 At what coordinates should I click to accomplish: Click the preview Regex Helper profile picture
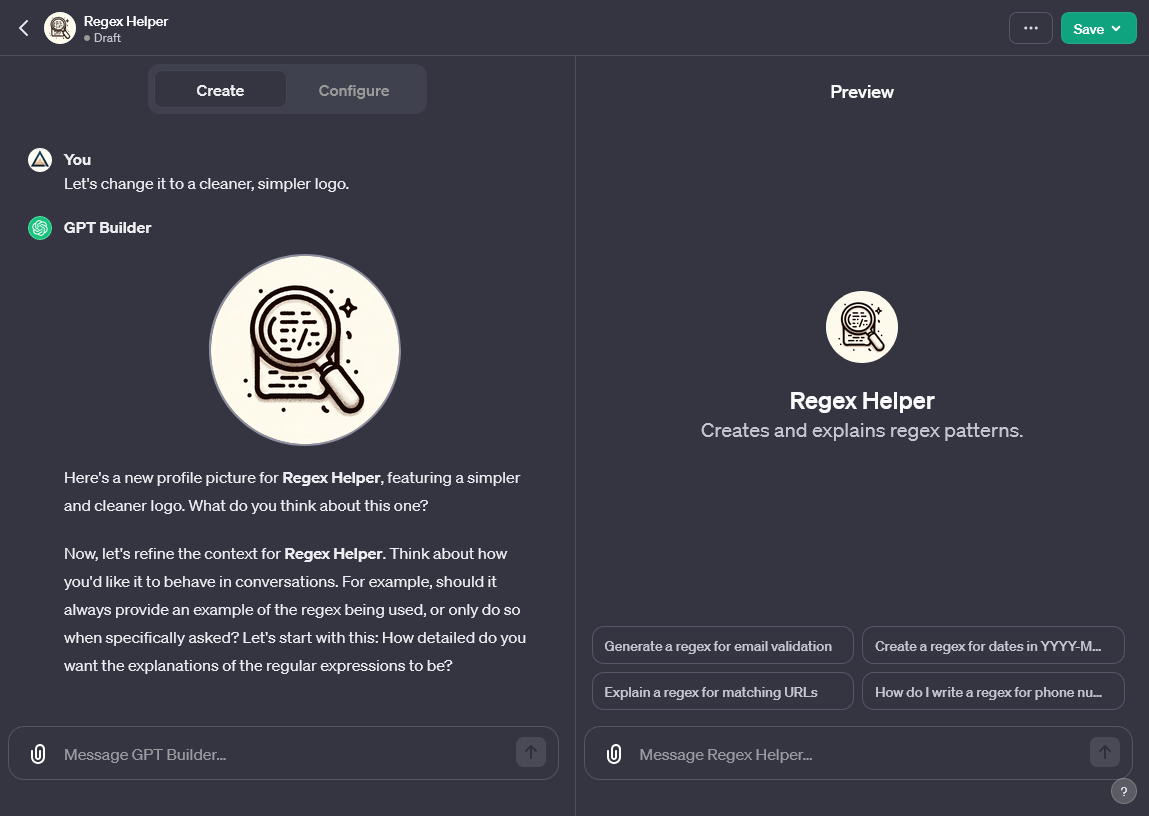point(862,327)
